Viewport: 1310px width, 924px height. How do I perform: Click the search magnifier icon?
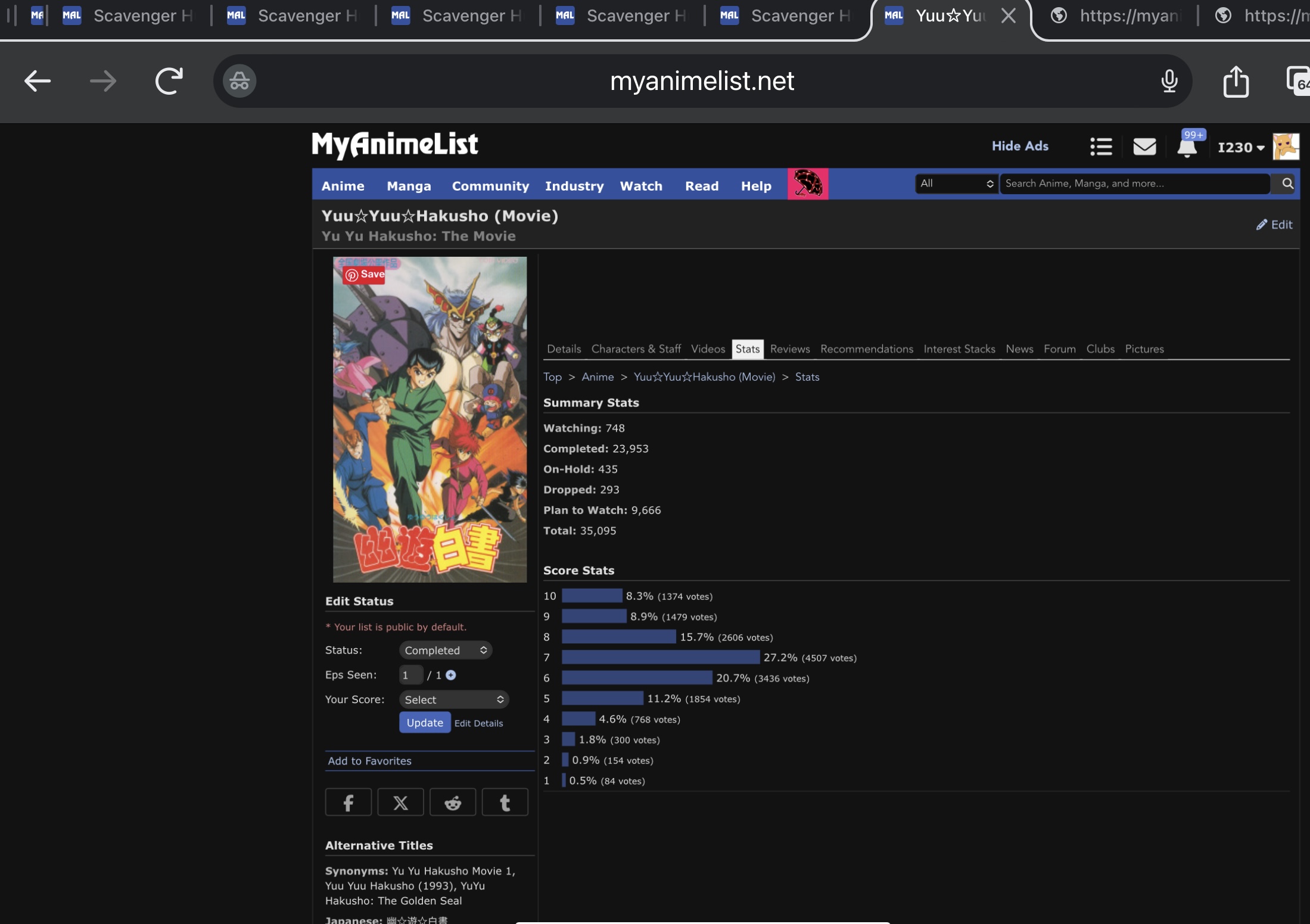(x=1287, y=183)
